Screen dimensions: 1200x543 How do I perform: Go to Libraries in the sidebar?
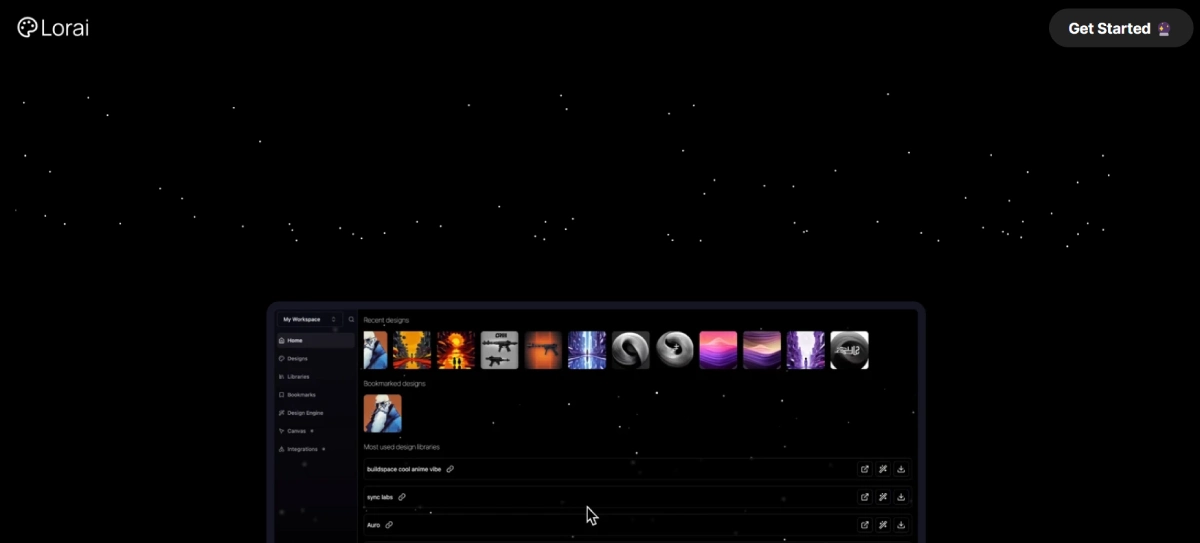point(298,377)
